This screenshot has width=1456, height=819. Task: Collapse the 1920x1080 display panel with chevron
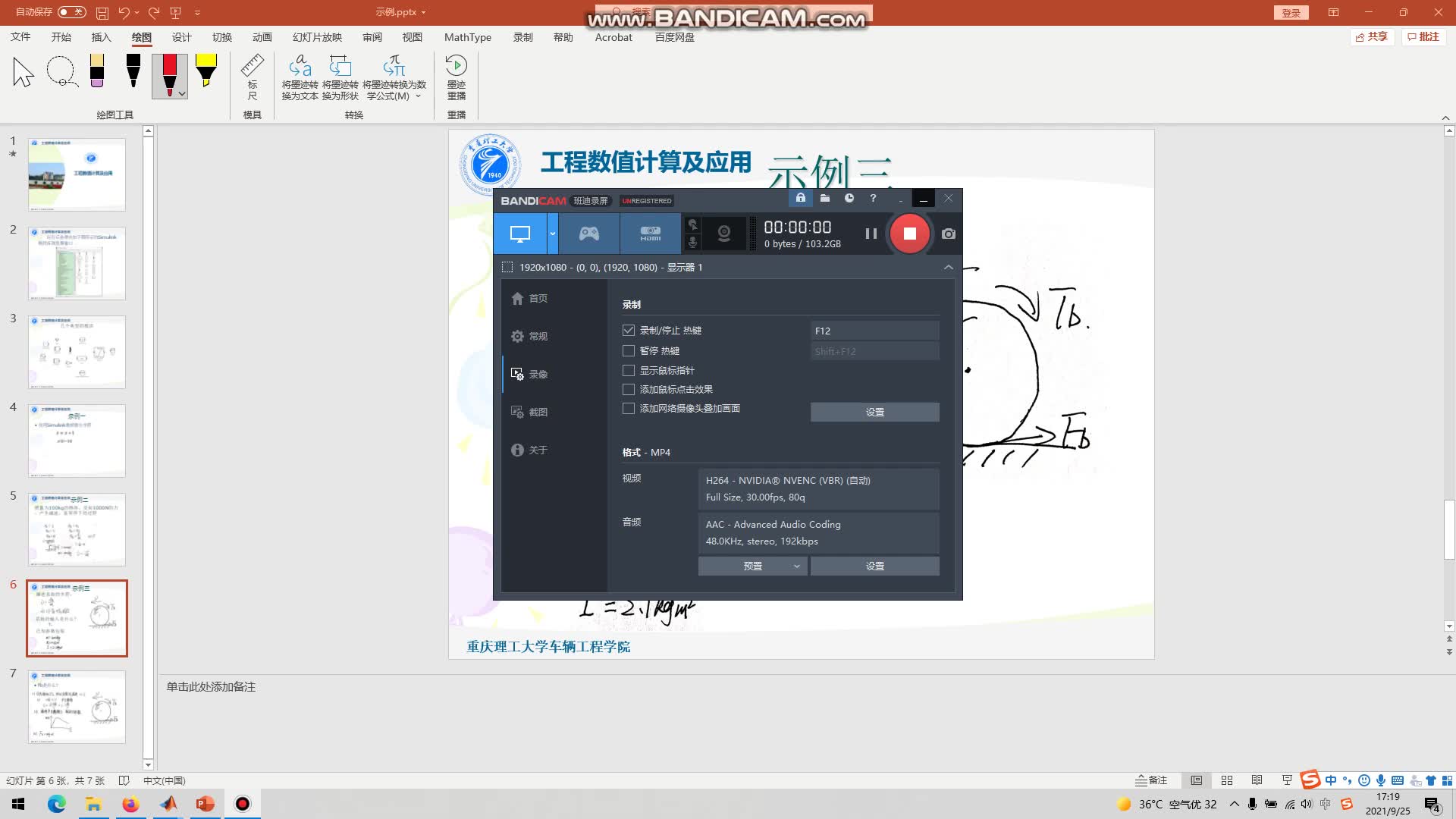(x=949, y=267)
